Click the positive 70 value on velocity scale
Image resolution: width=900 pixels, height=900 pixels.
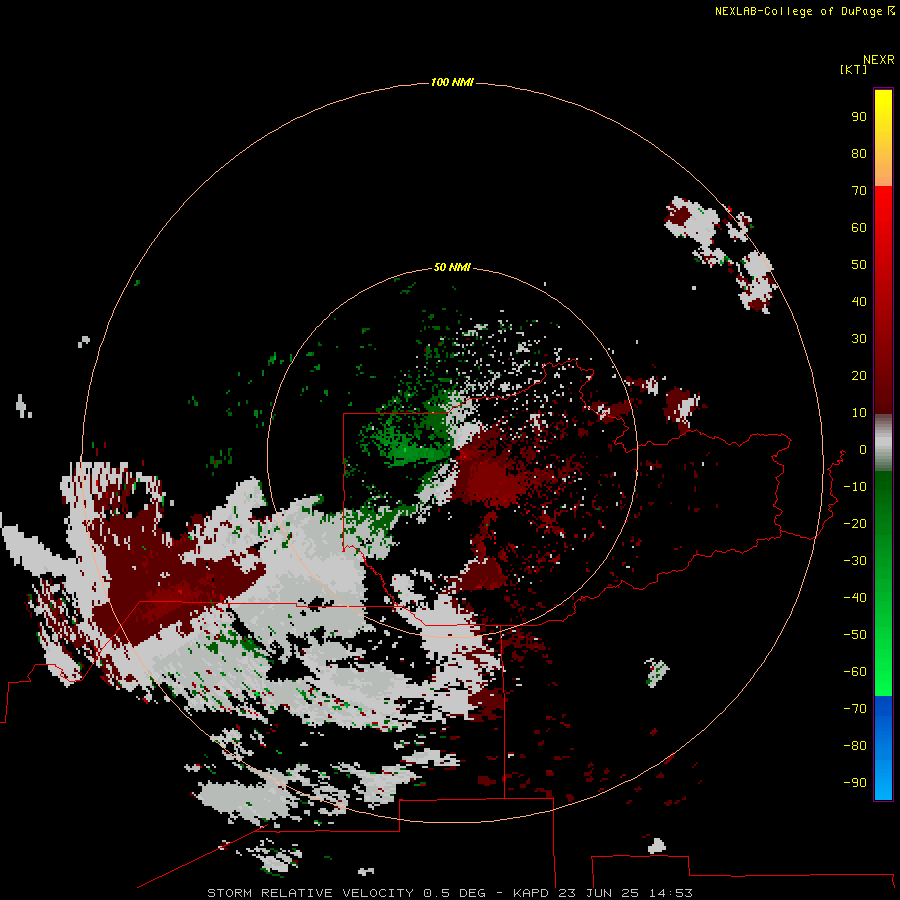pos(859,191)
